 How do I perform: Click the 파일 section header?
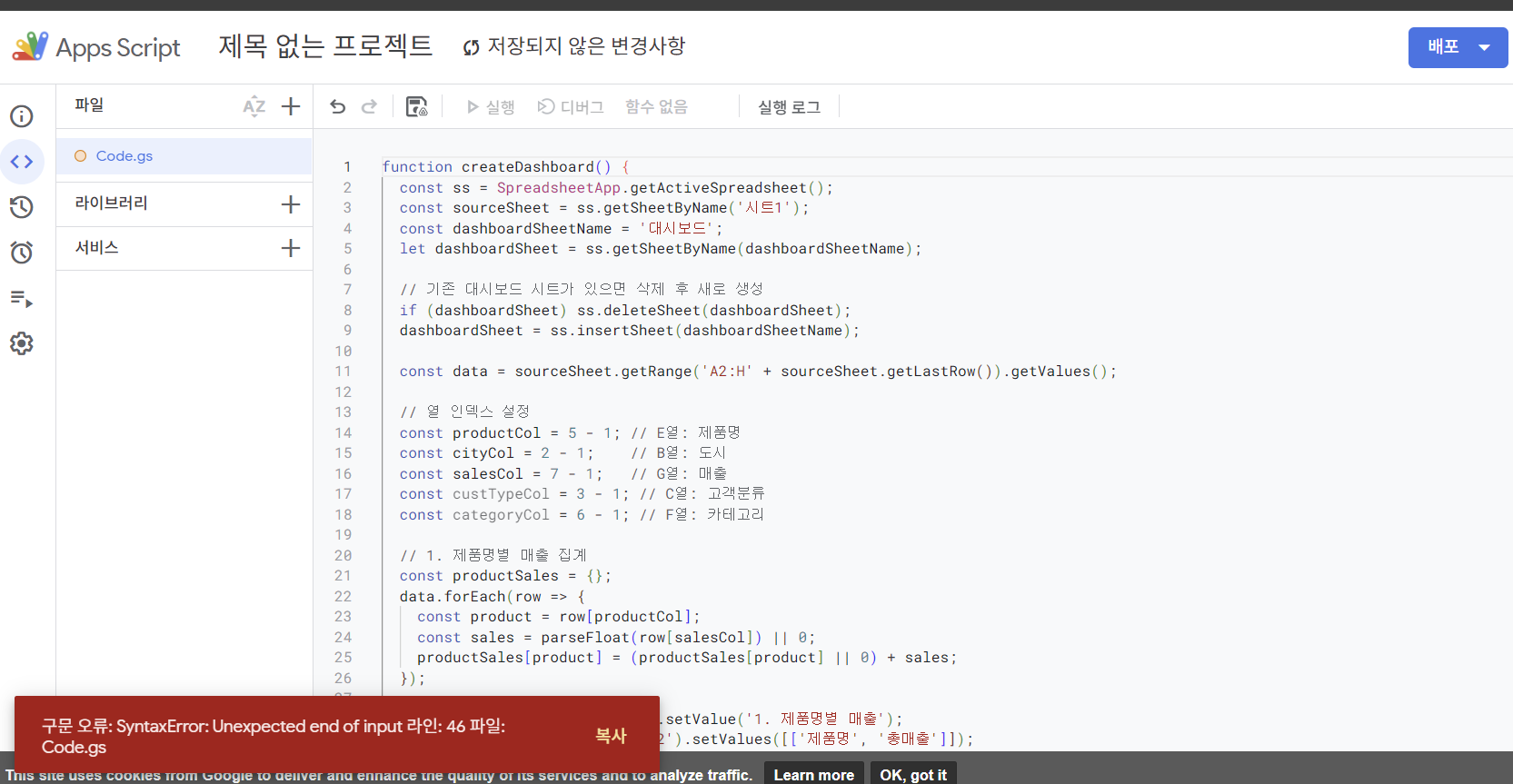pyautogui.click(x=89, y=105)
